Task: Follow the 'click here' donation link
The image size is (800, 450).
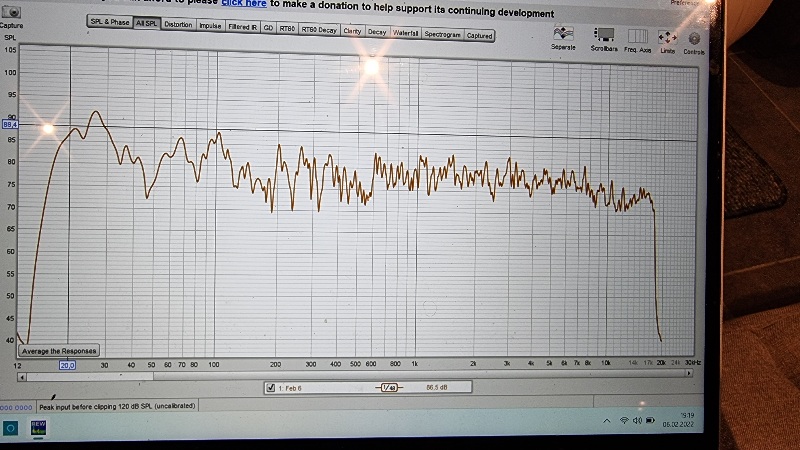Action: click(x=243, y=4)
